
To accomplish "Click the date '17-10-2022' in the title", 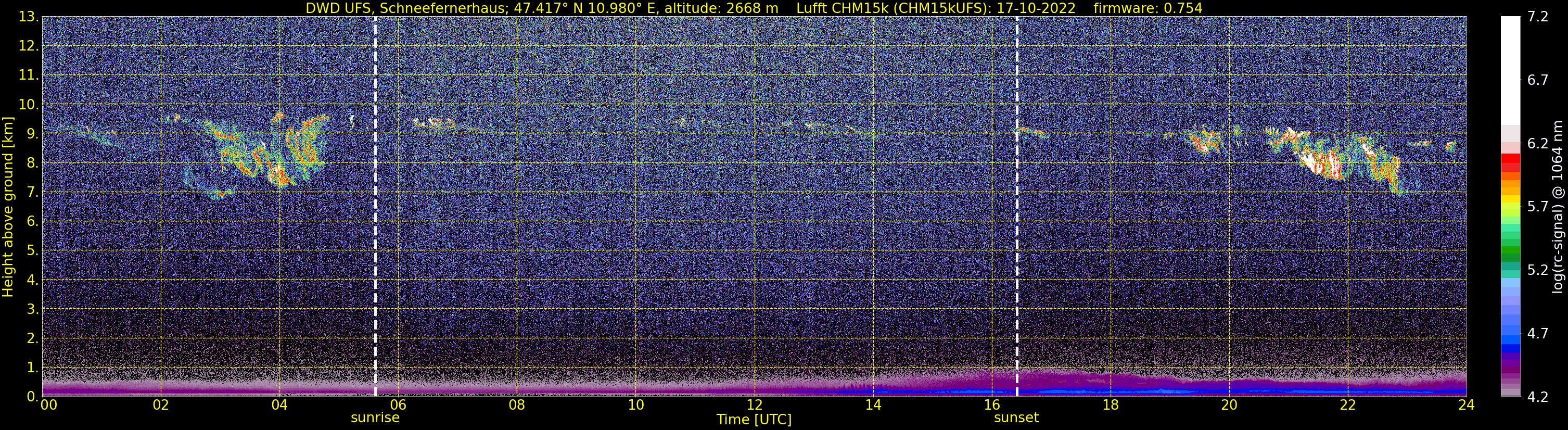I will (x=1038, y=8).
